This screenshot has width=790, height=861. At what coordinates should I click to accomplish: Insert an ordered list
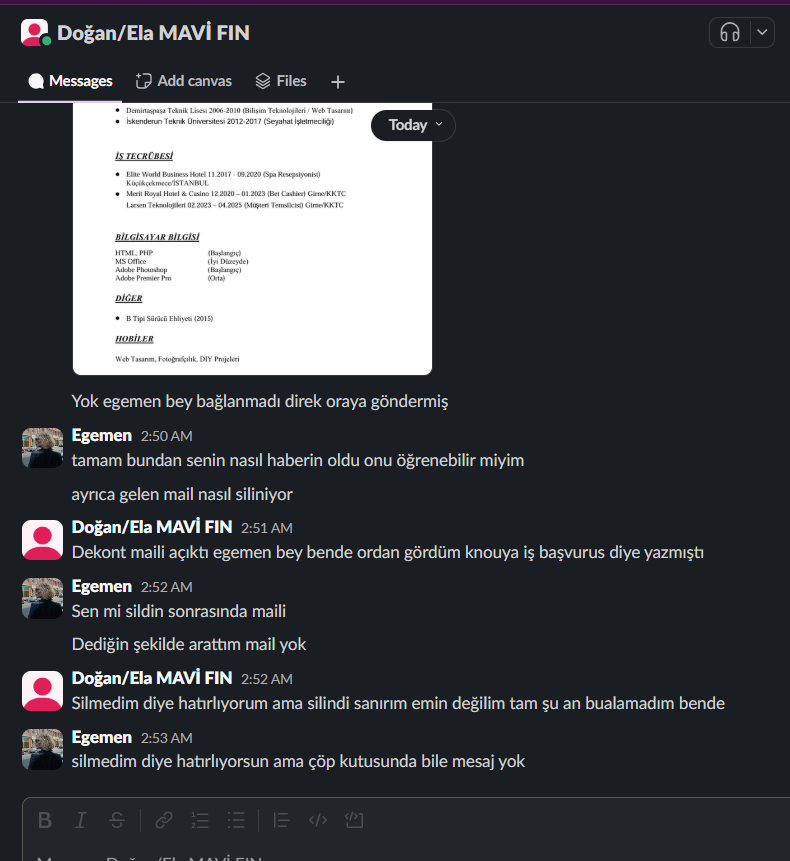tap(200, 820)
